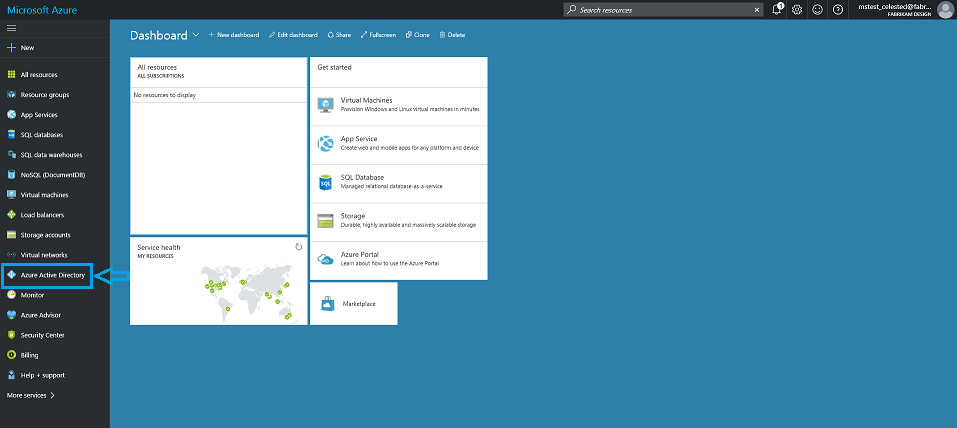This screenshot has width=957, height=428.
Task: Open the Storage get started item
Action: [x=398, y=220]
